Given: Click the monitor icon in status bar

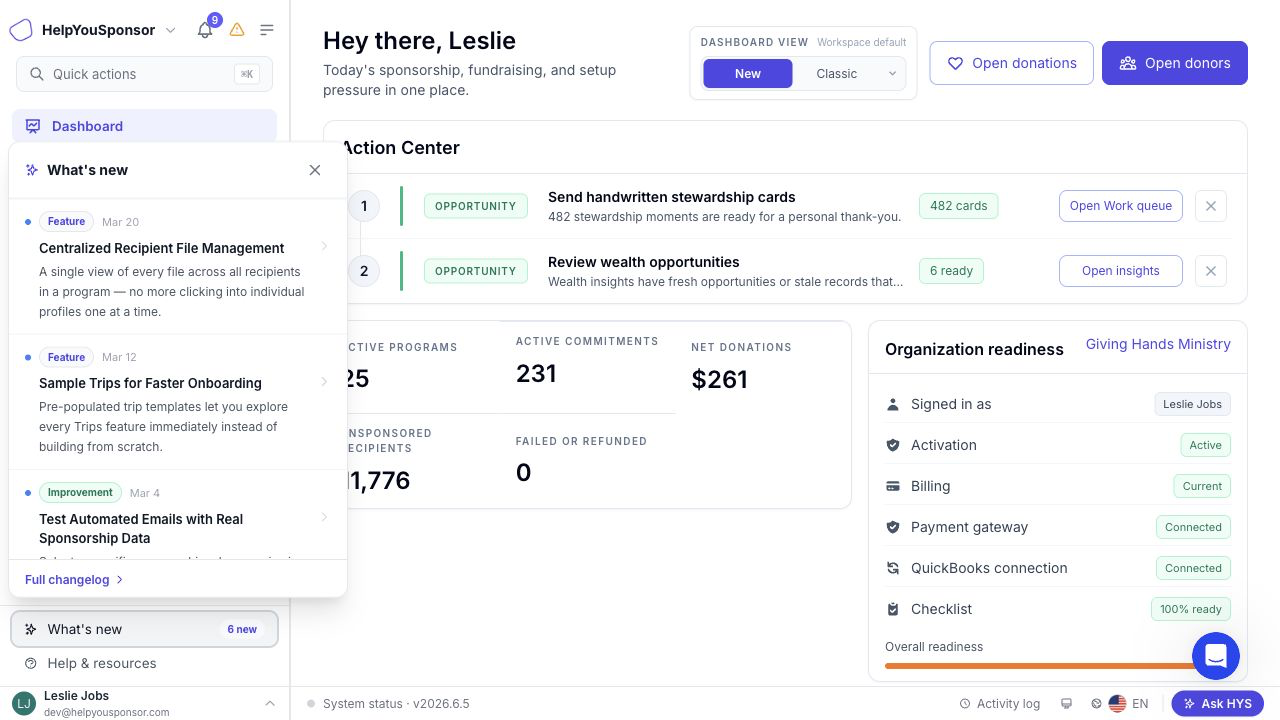Looking at the screenshot, I should (x=1067, y=704).
